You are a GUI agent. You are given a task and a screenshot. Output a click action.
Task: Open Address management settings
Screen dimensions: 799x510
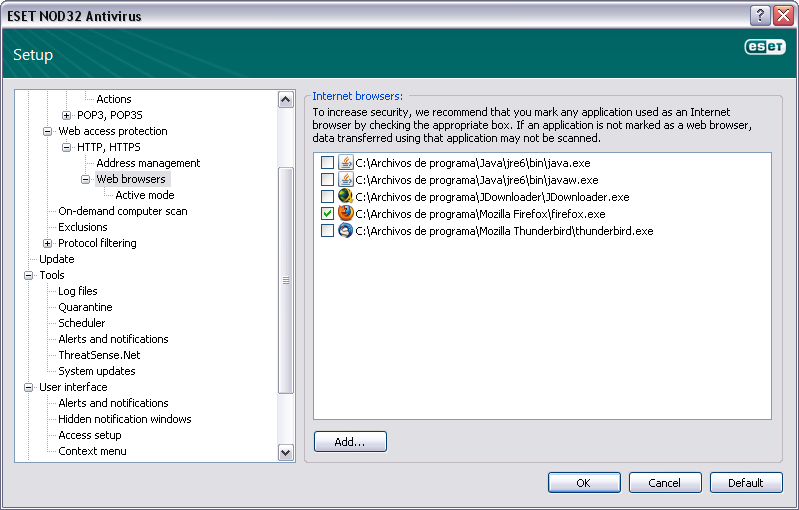tap(148, 163)
